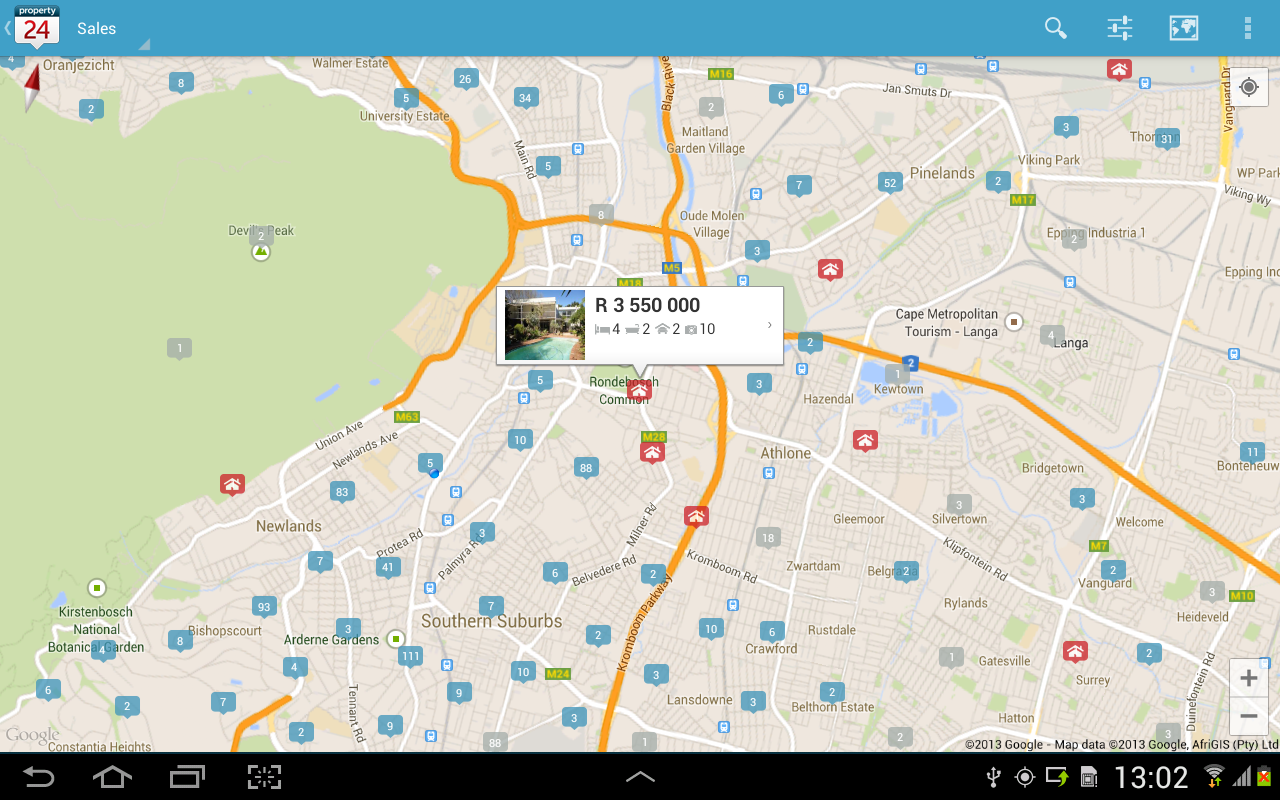Viewport: 1280px width, 800px height.
Task: Tap the green marker near Devils Peak
Action: tap(260, 251)
